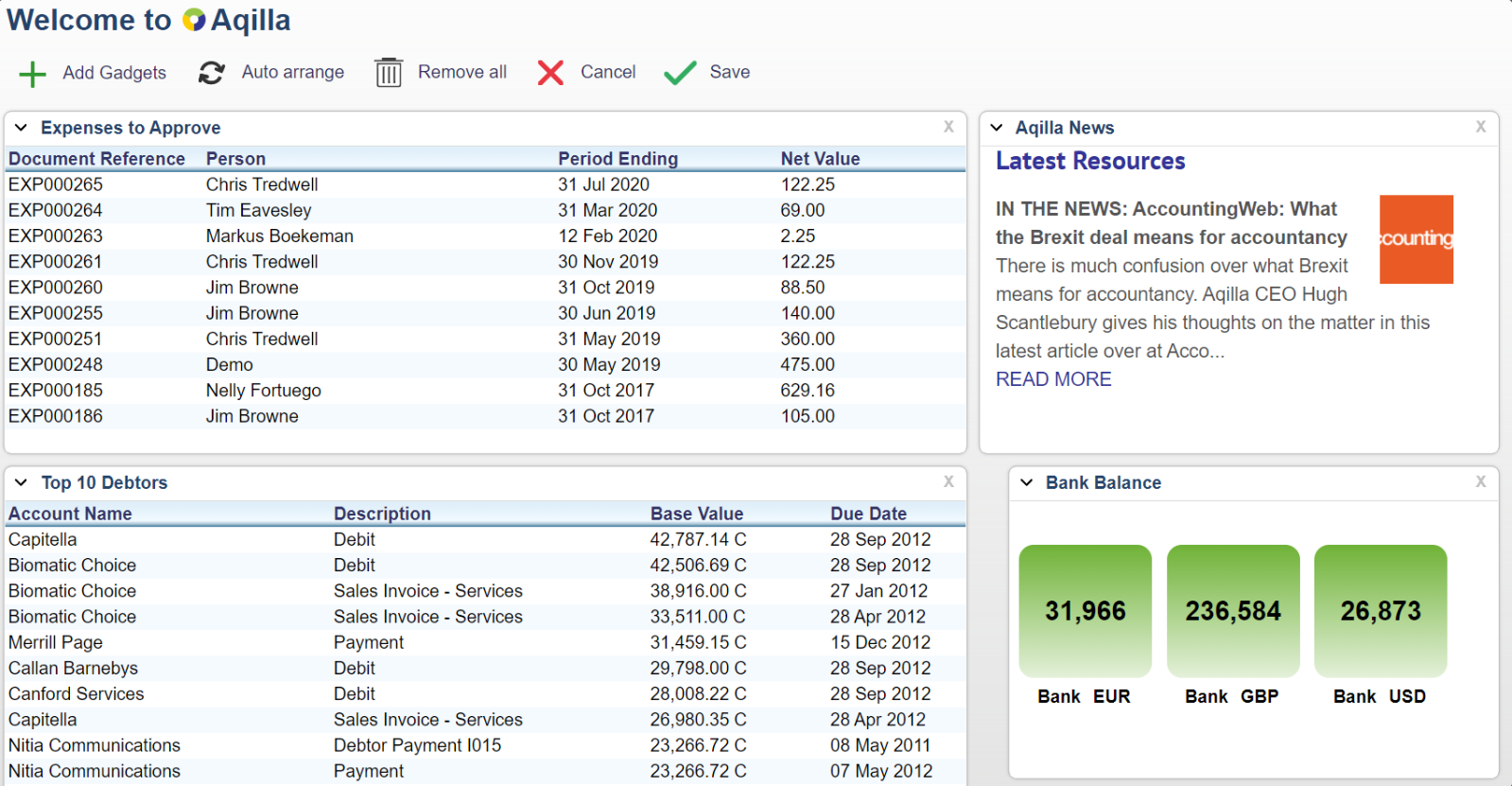Open the Brexit accountancy article headline
Screen dimensions: 1512x786
click(1171, 223)
